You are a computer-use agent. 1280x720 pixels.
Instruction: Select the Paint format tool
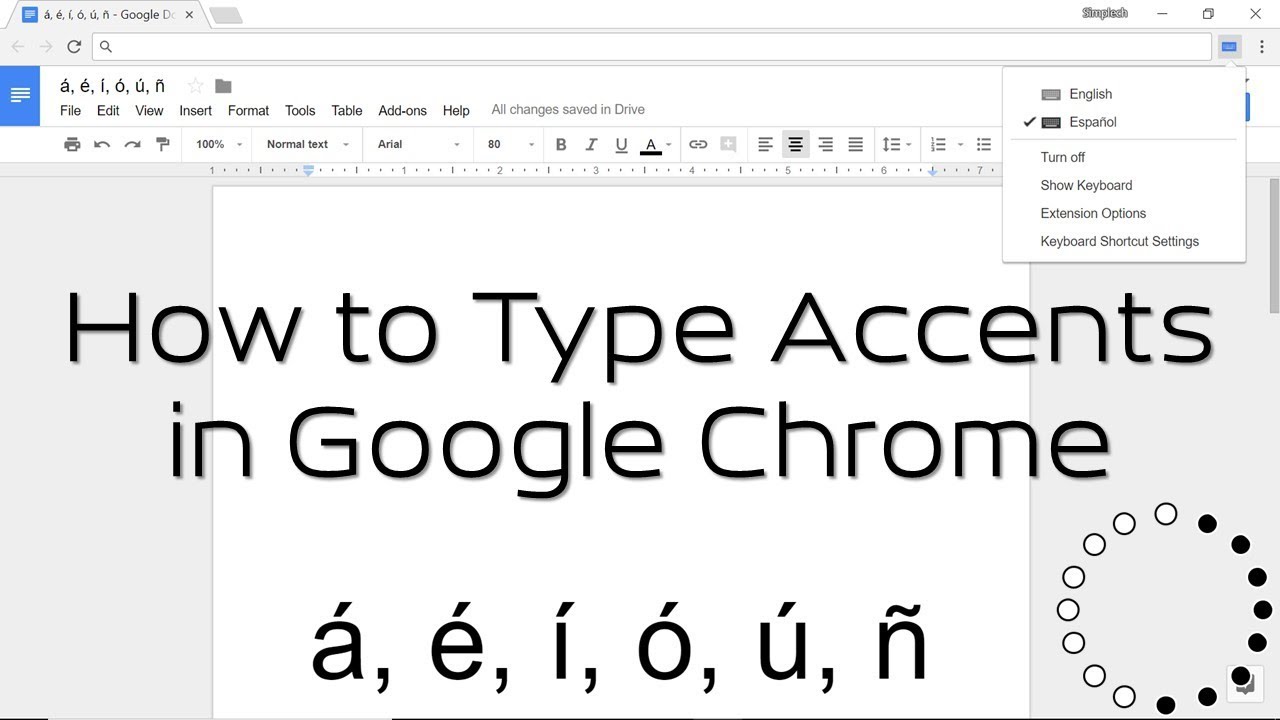pyautogui.click(x=163, y=144)
